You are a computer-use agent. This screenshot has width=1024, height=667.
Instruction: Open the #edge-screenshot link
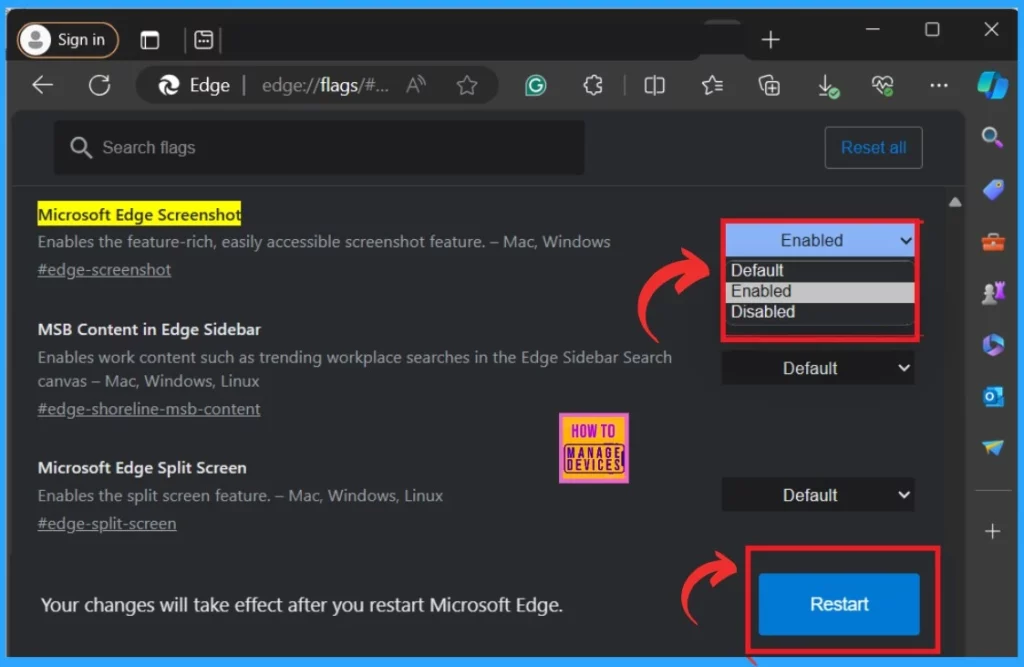click(104, 270)
